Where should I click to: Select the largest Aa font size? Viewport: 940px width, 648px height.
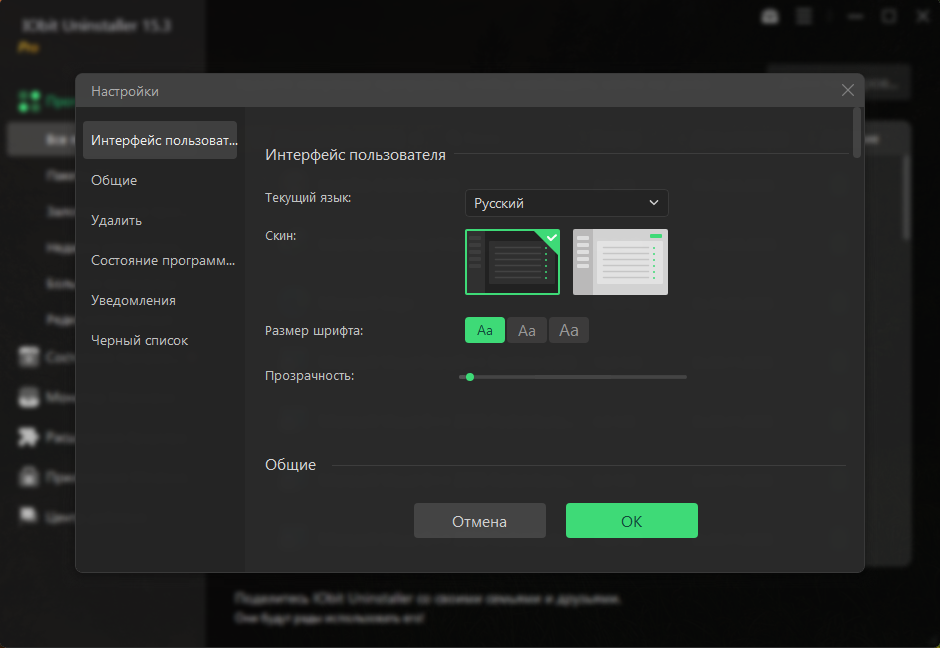click(x=568, y=330)
